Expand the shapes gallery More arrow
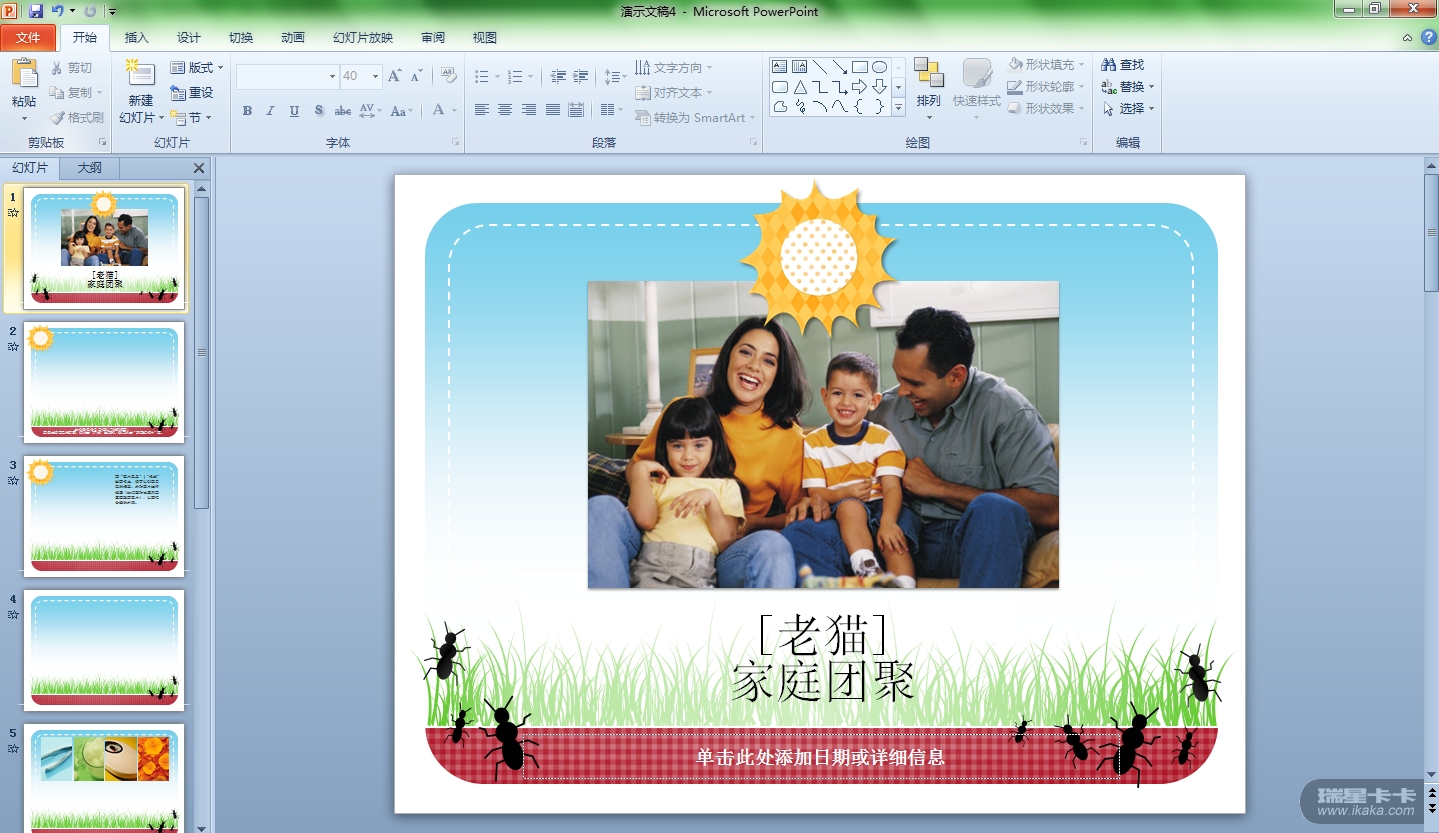The image size is (1439, 833). click(x=898, y=107)
